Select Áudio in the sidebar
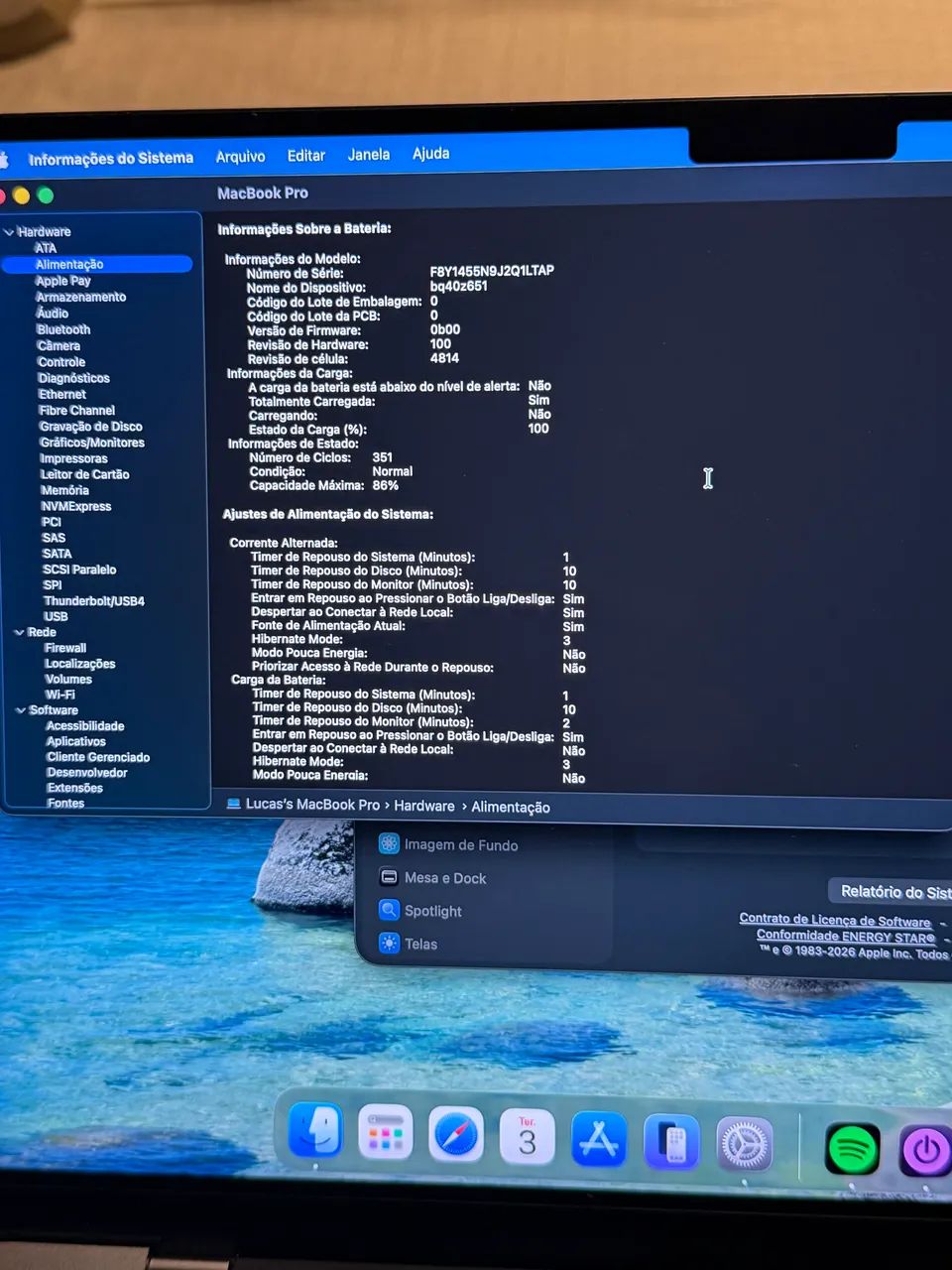This screenshot has width=952, height=1270. click(53, 313)
